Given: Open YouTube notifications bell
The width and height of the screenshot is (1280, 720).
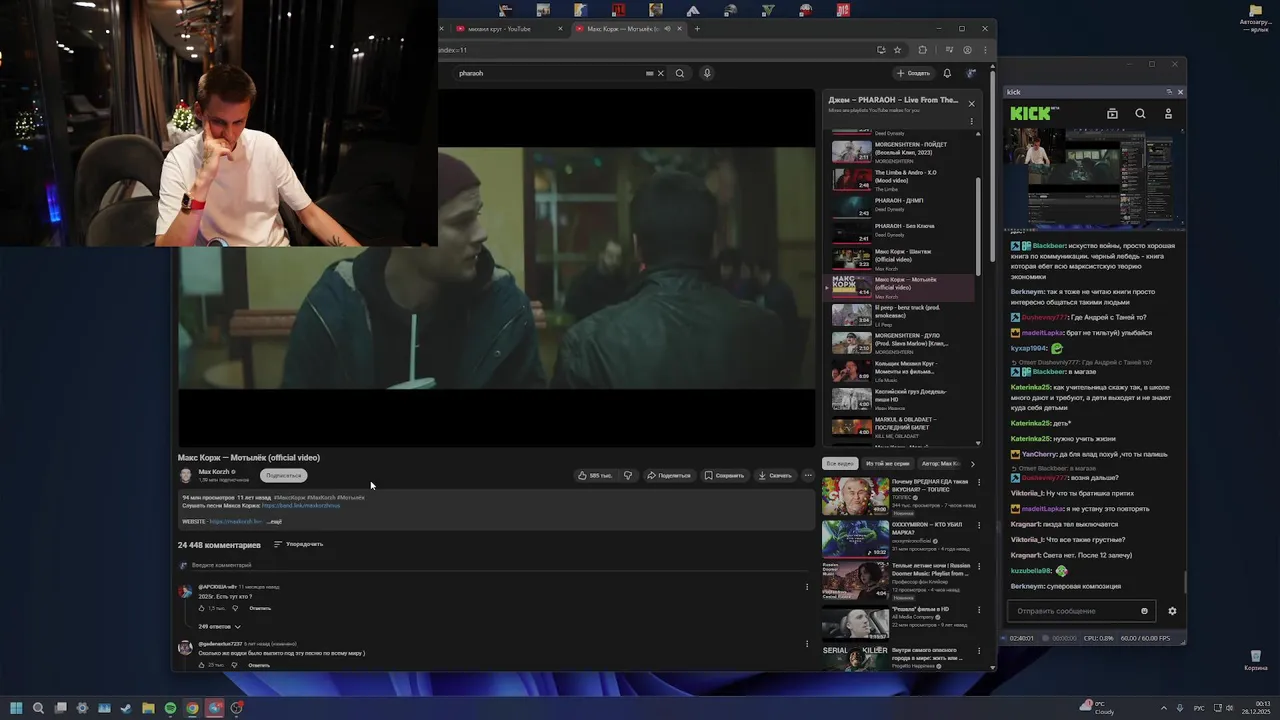Looking at the screenshot, I should coord(947,73).
